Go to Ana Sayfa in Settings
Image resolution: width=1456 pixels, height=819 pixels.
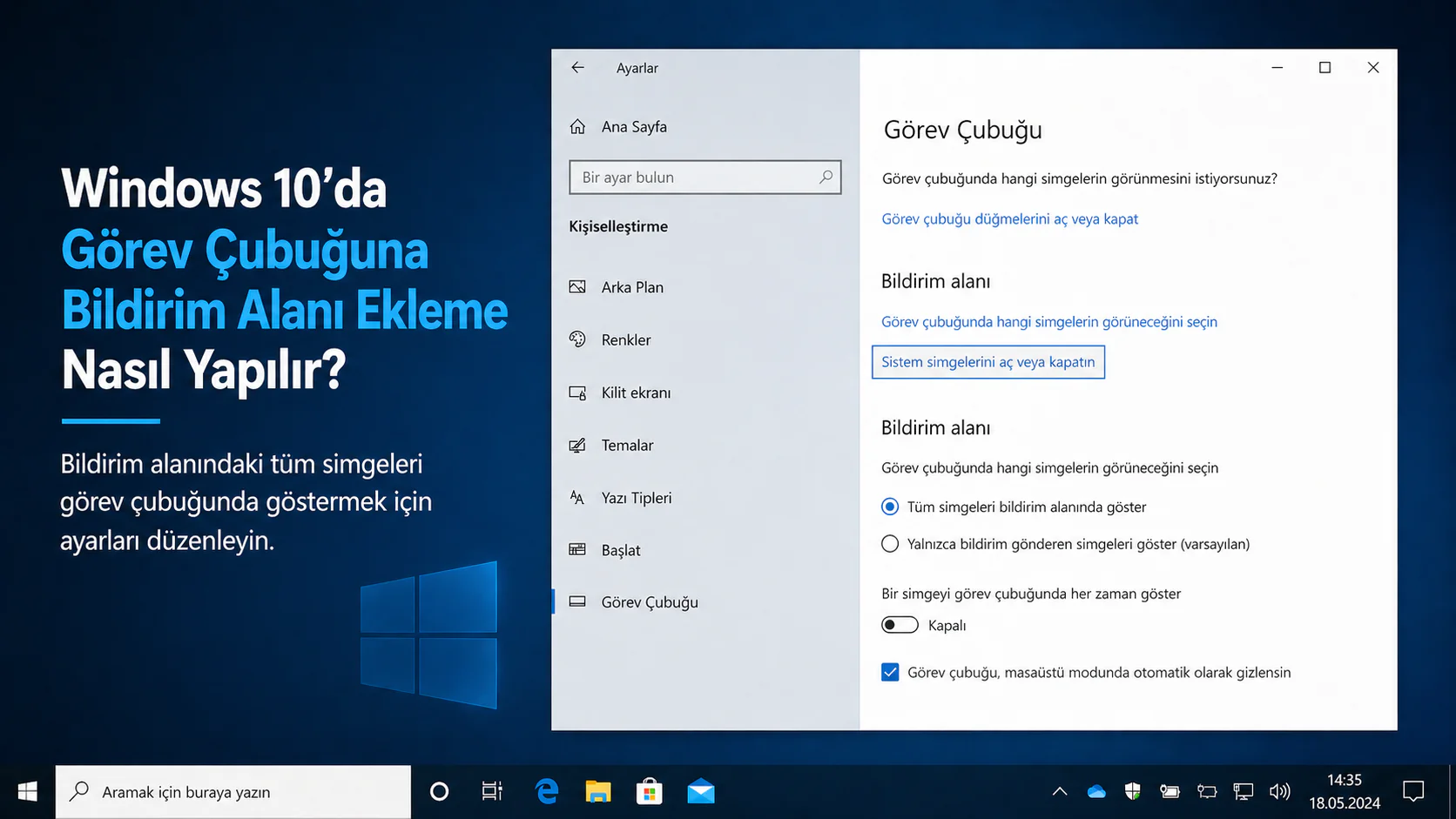pyautogui.click(x=632, y=126)
